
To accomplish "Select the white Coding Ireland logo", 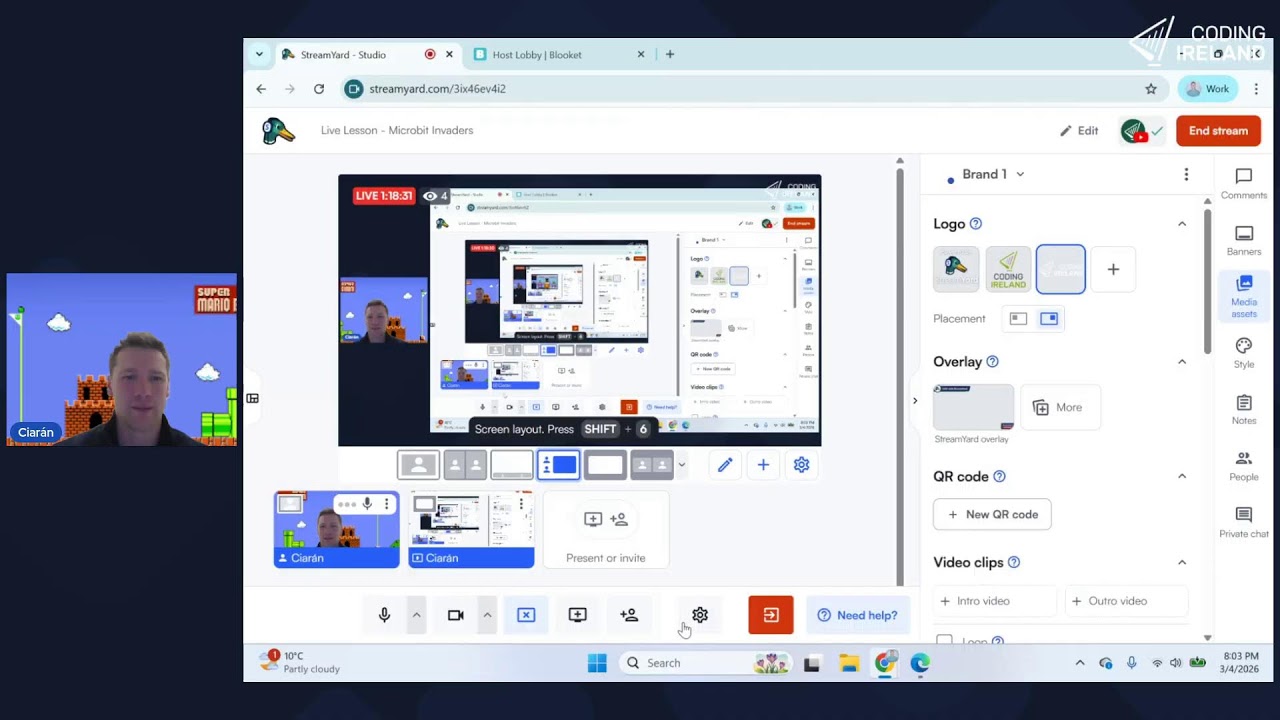I will (x=1060, y=269).
